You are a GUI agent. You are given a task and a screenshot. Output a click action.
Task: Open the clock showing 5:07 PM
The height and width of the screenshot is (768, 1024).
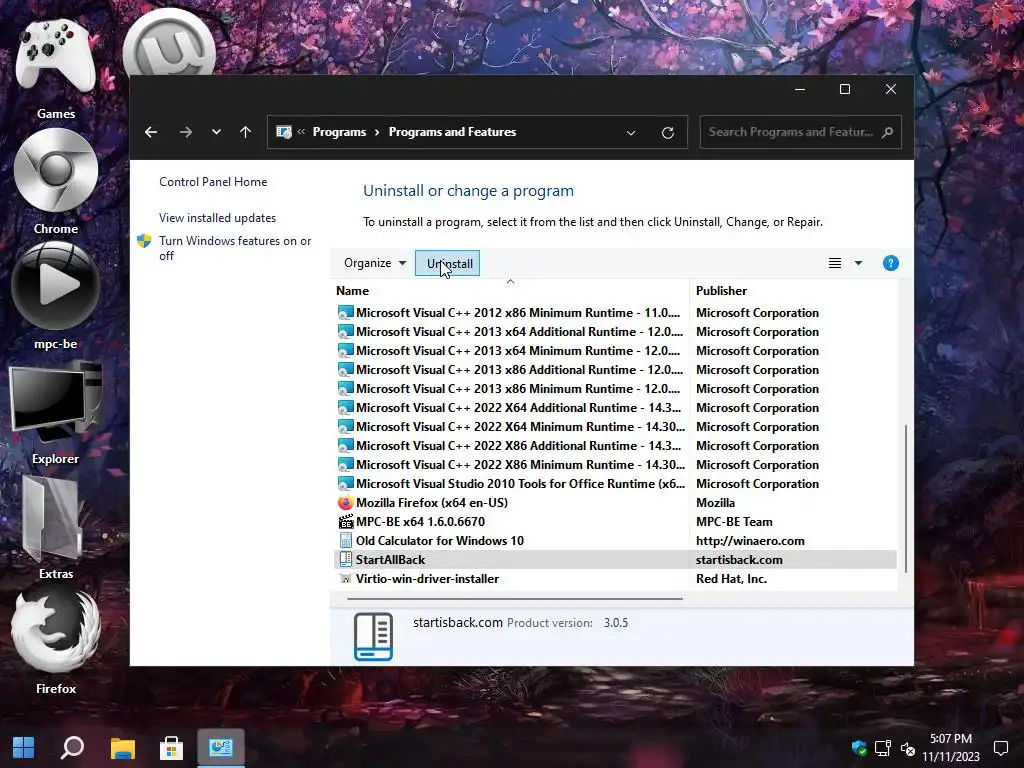(951, 748)
